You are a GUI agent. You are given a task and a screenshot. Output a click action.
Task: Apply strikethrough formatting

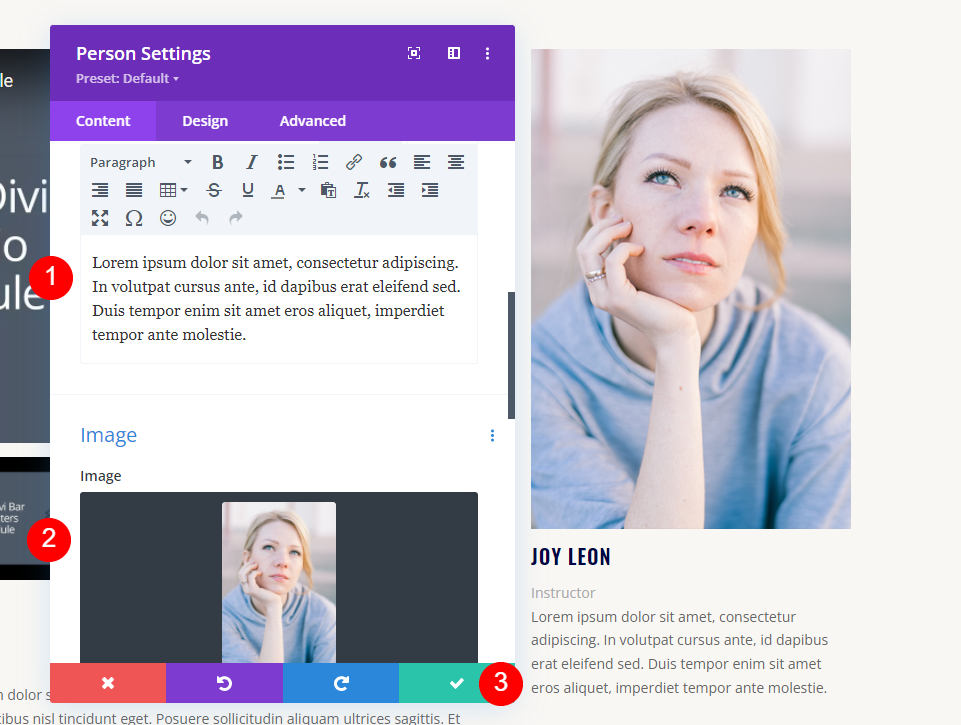pyautogui.click(x=214, y=190)
